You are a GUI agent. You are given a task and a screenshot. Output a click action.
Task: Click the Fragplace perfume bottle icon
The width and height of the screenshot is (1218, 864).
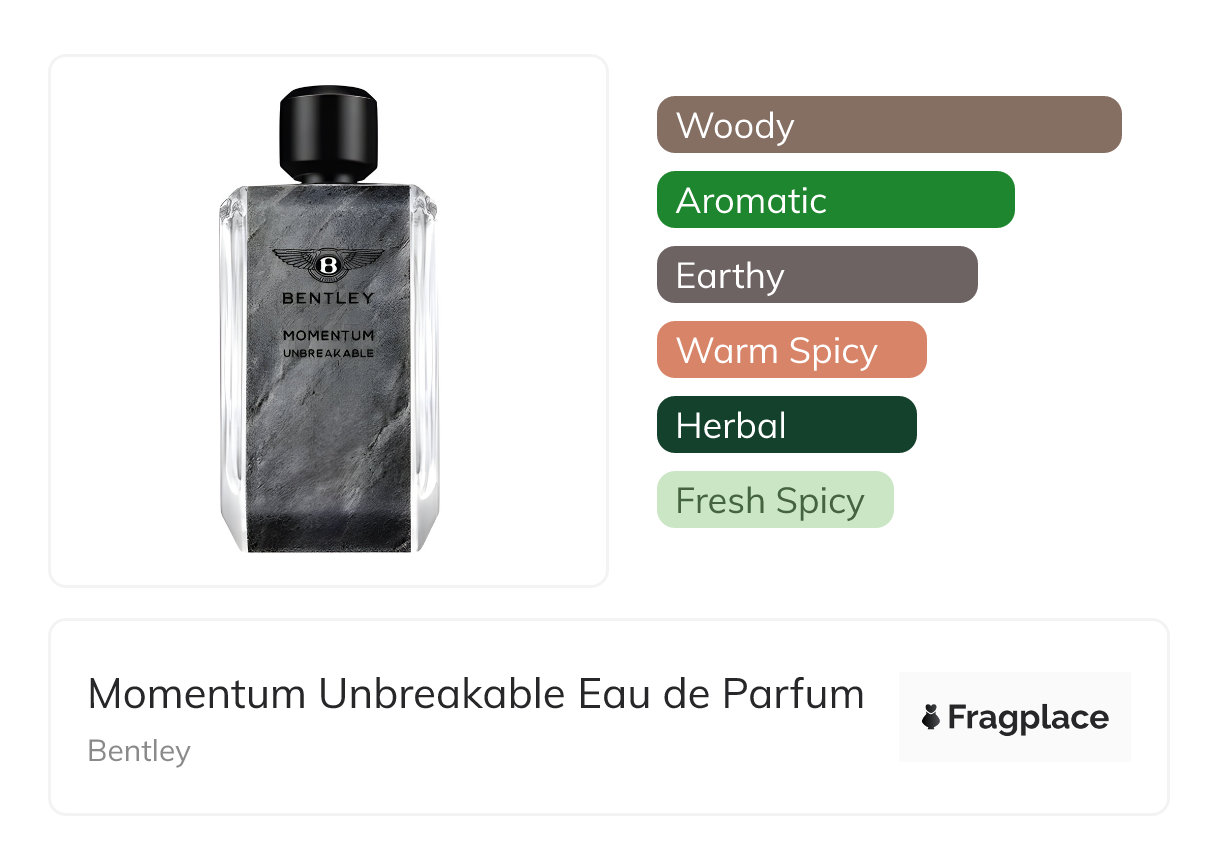(x=931, y=717)
